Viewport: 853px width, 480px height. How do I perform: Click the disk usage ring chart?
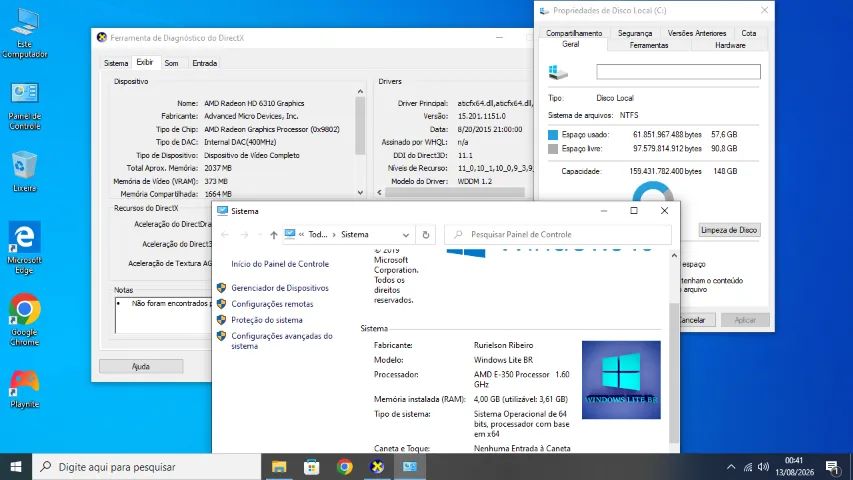(653, 192)
